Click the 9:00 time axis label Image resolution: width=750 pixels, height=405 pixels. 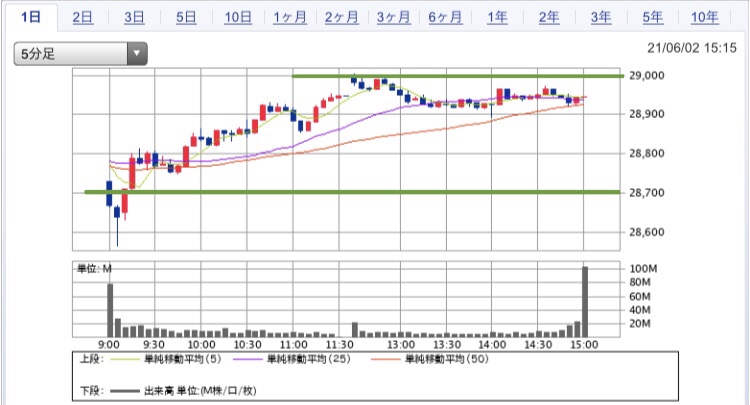(109, 345)
